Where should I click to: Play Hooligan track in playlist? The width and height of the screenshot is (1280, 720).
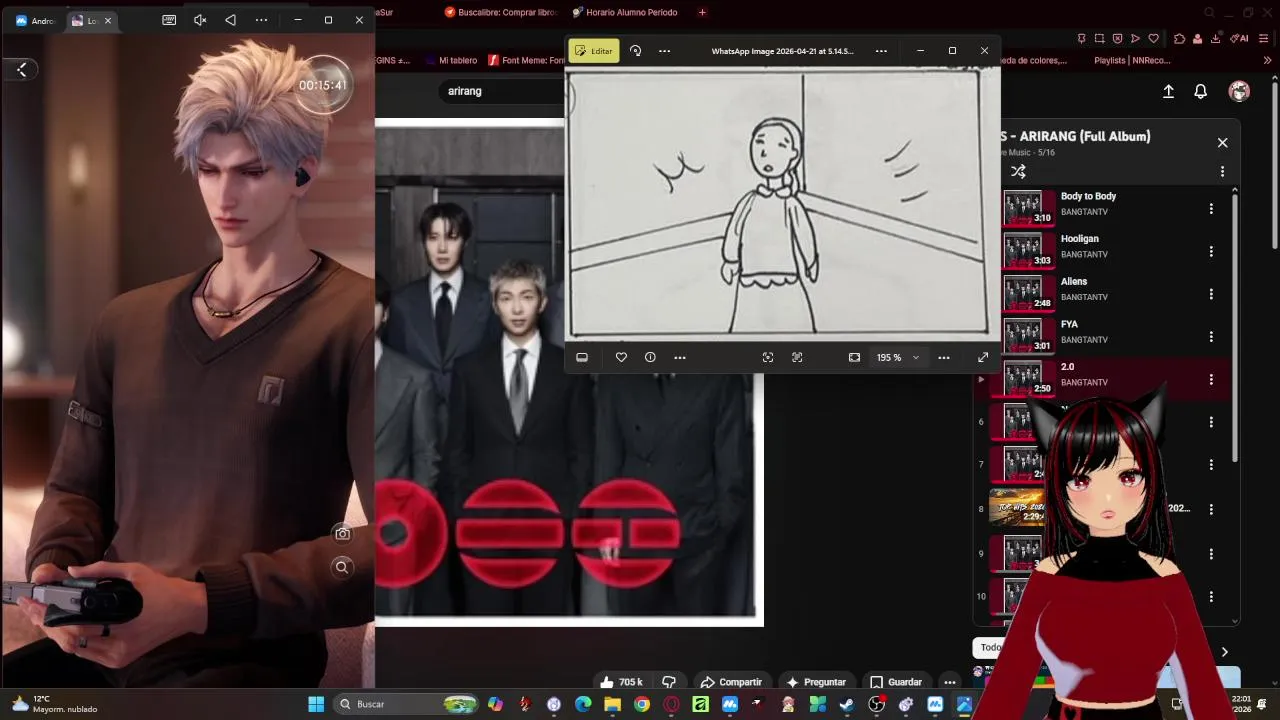point(1100,251)
